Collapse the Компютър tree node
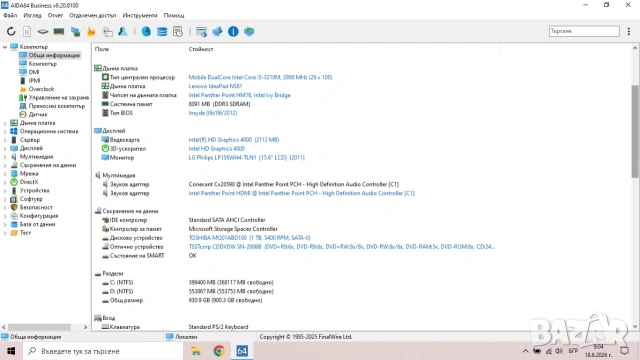640x360 pixels. pos(5,47)
